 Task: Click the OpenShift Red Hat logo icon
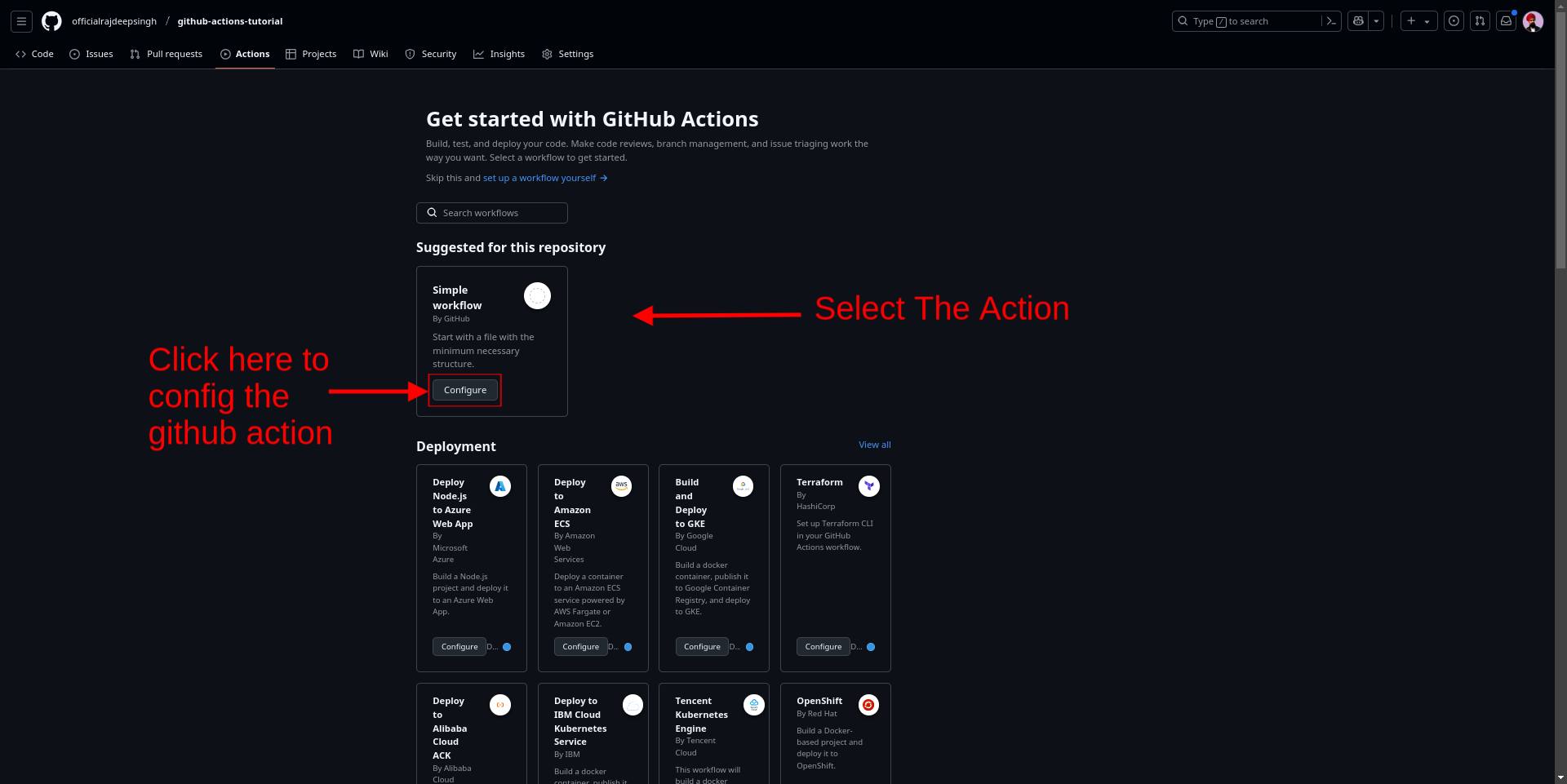pyautogui.click(x=869, y=705)
